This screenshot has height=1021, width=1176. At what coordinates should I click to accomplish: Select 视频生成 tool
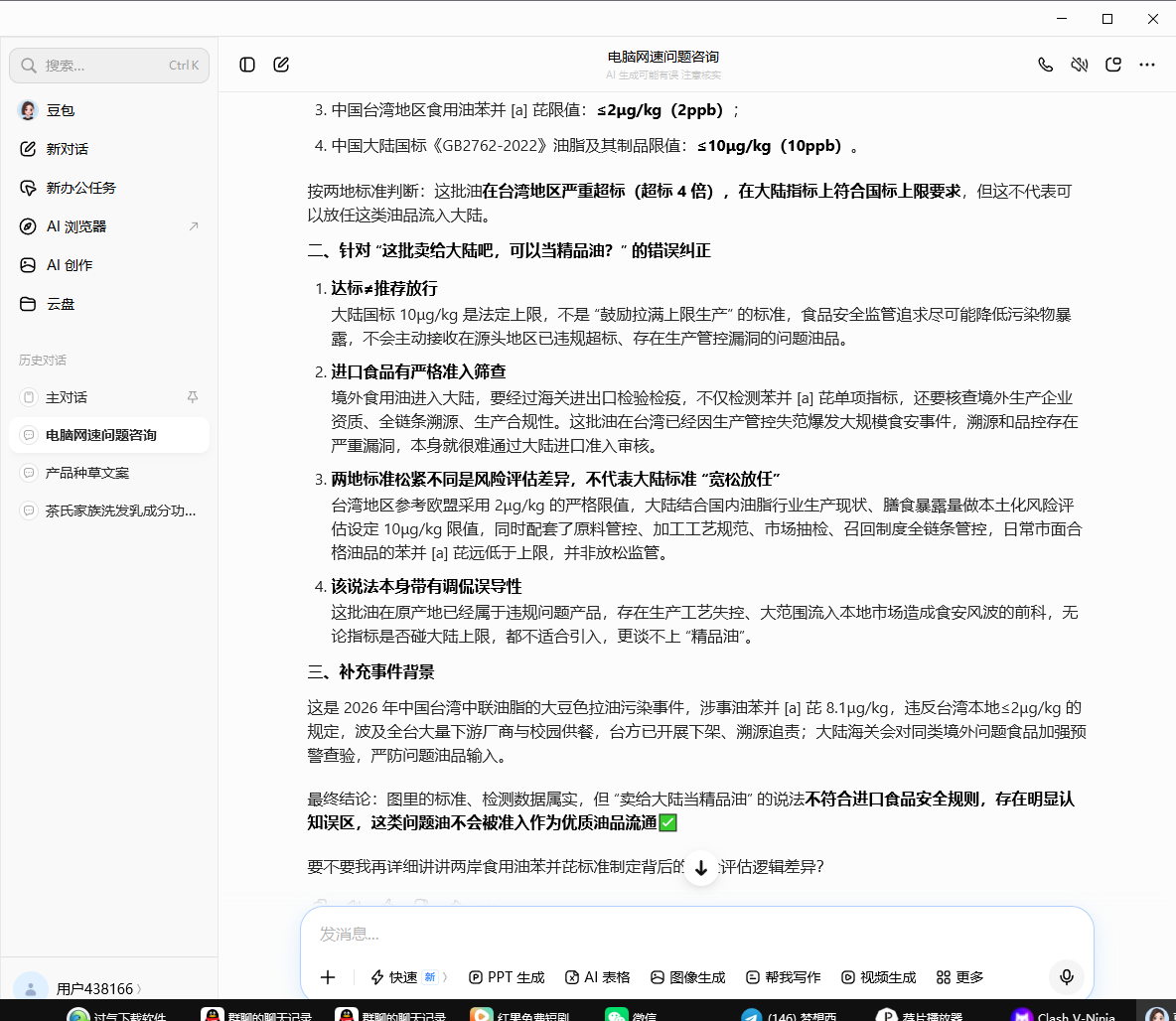click(879, 976)
